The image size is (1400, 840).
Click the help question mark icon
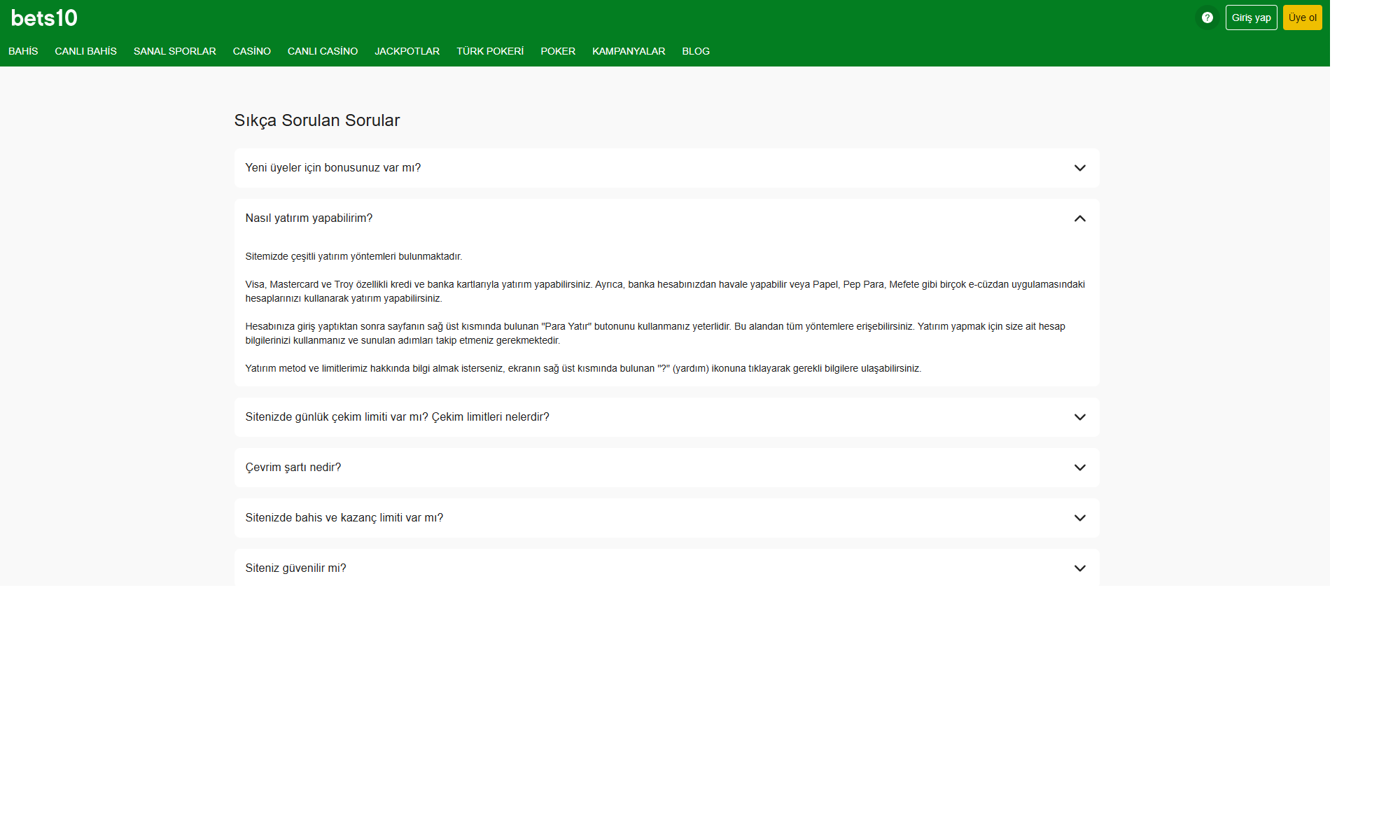(1207, 17)
